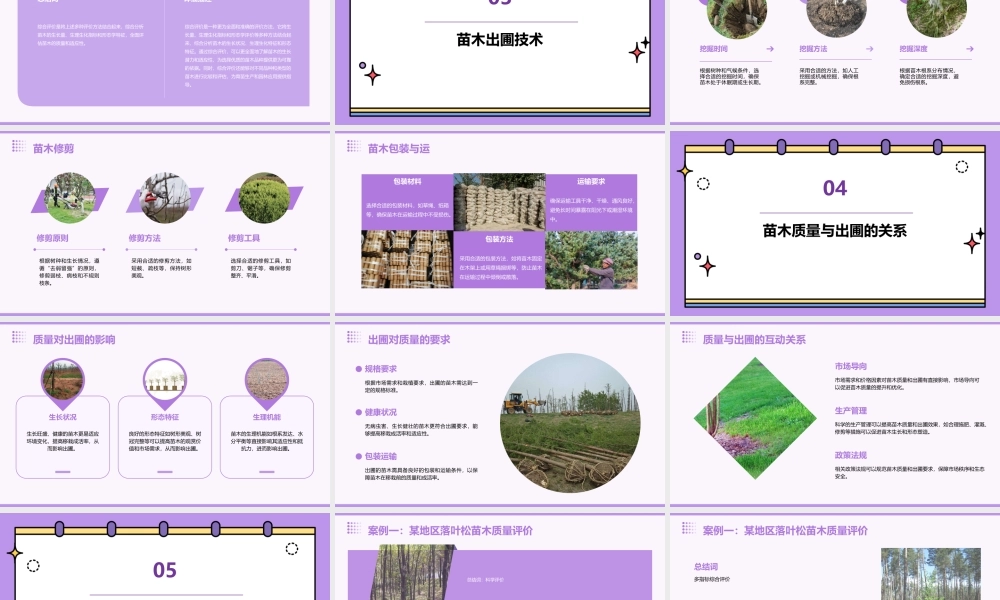Screen dimensions: 1000x600
Task: Select the 修剪原则 heading
Action: (x=52, y=238)
